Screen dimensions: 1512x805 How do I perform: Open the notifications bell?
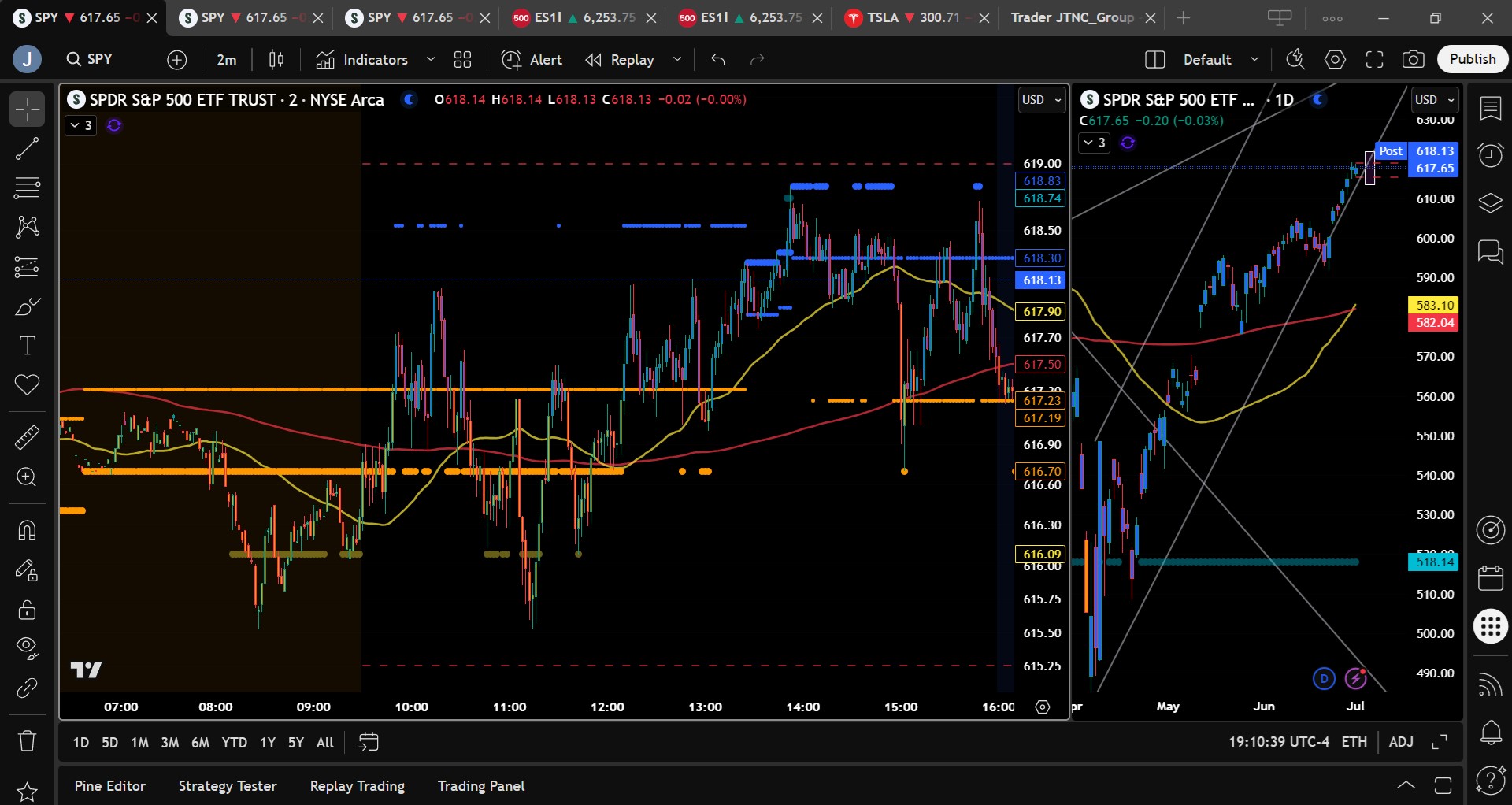pyautogui.click(x=1491, y=733)
